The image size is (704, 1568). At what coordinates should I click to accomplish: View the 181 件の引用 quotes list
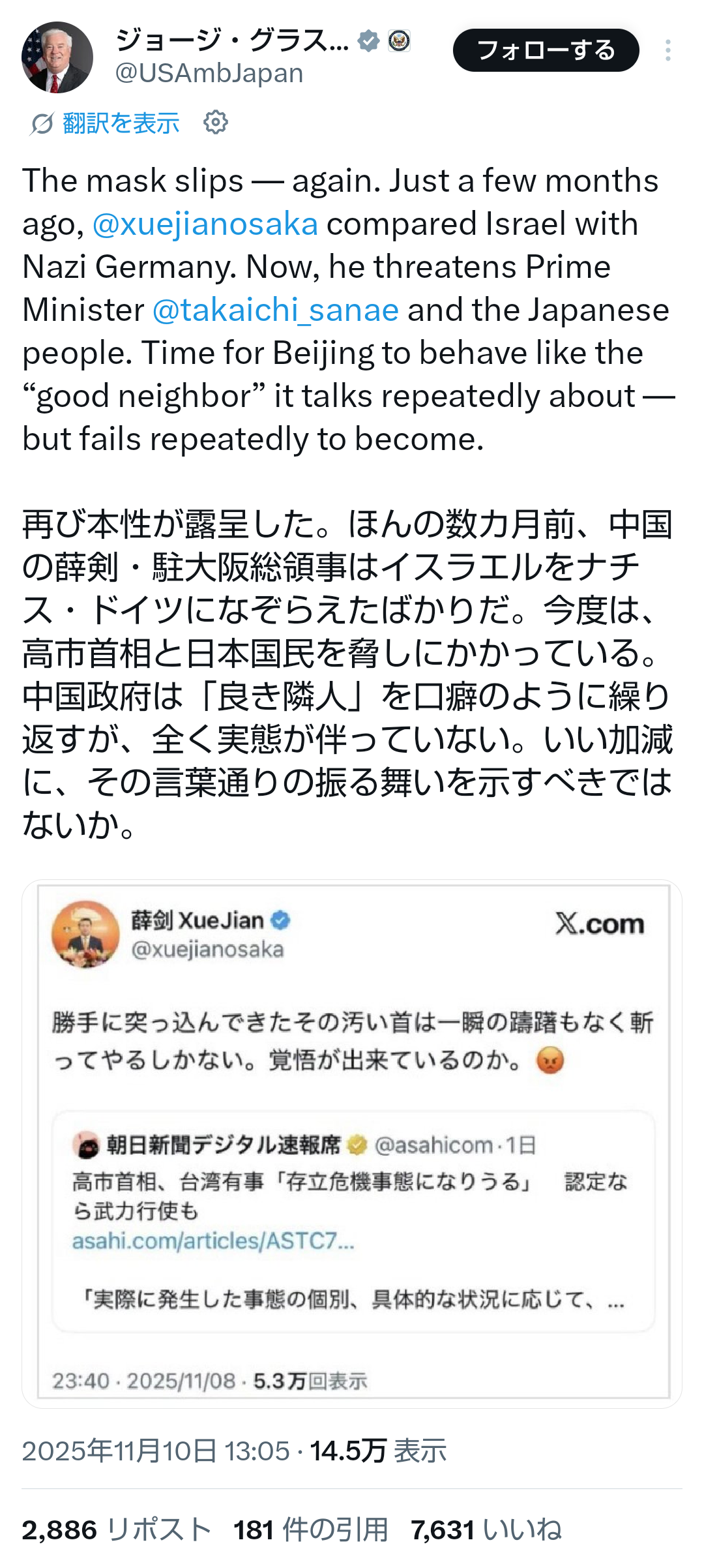pyautogui.click(x=310, y=1530)
